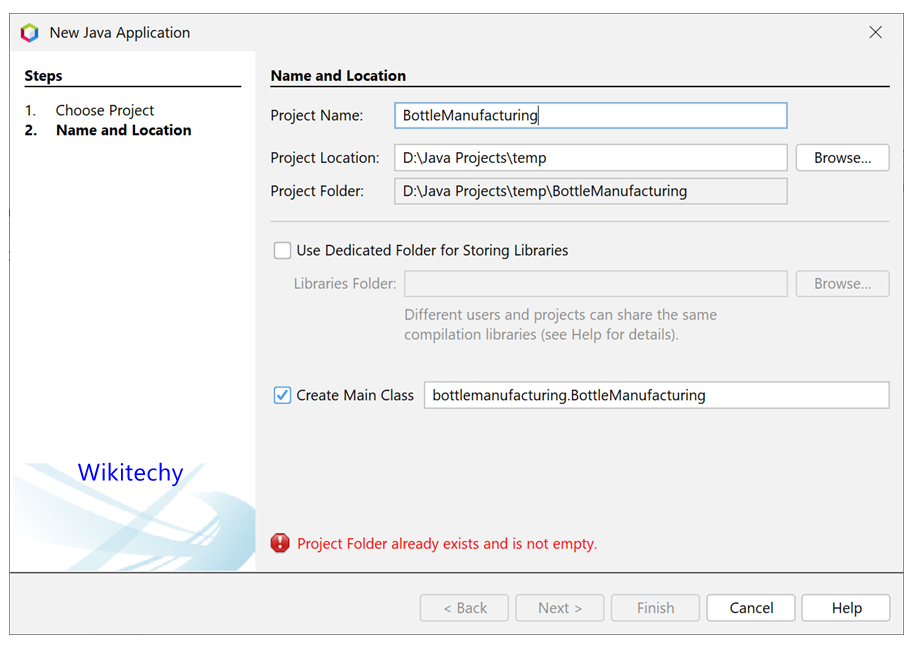Select the Choose Project step
The width and height of the screenshot is (914, 645).
pyautogui.click(x=104, y=110)
